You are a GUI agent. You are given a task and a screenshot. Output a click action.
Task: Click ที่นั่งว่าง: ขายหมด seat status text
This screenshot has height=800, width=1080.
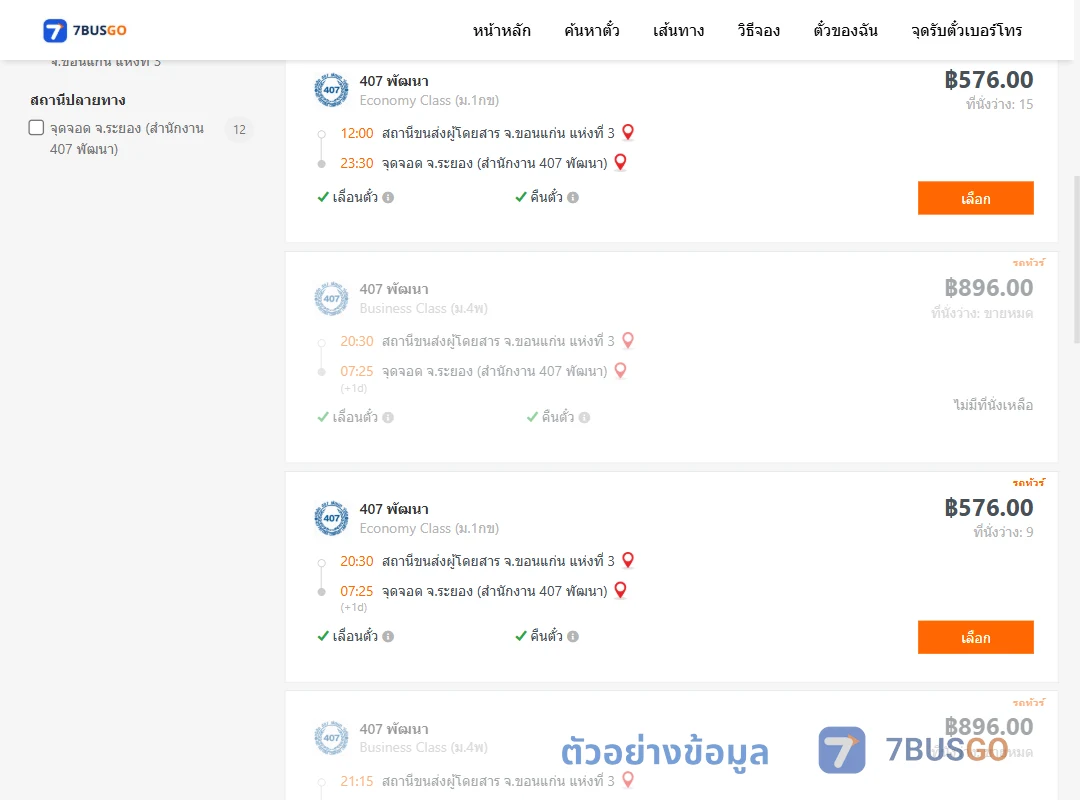tap(982, 314)
